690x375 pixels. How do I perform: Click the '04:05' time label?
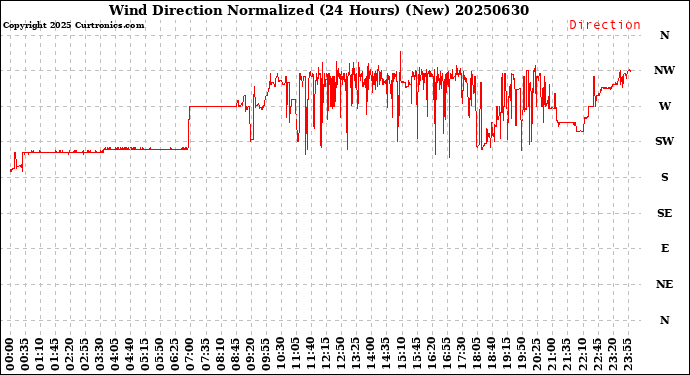point(115,354)
